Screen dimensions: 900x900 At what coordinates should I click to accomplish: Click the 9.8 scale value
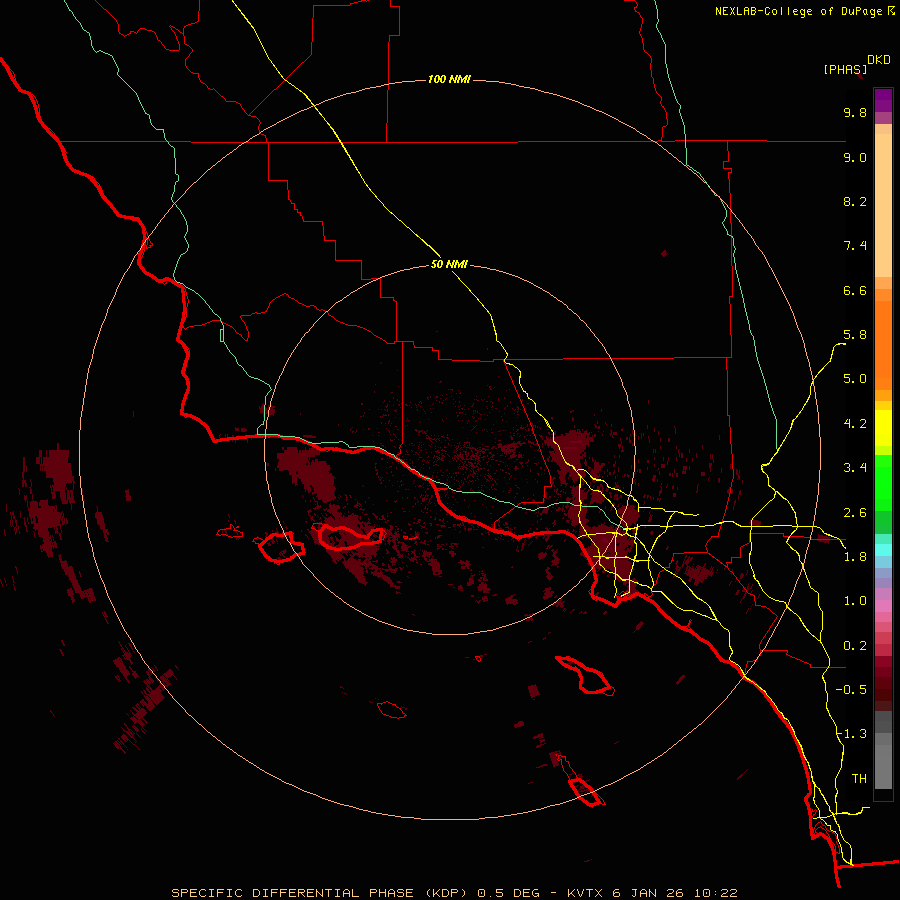[855, 113]
